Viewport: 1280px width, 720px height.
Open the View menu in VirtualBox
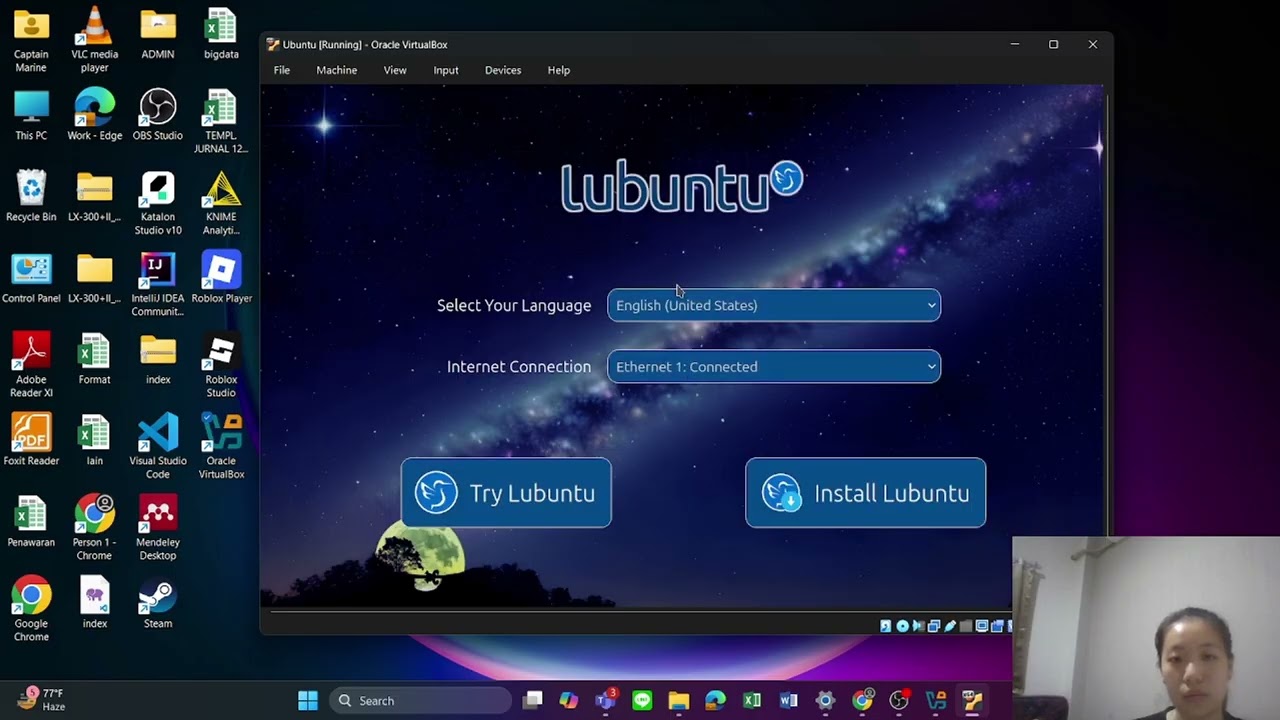[395, 70]
